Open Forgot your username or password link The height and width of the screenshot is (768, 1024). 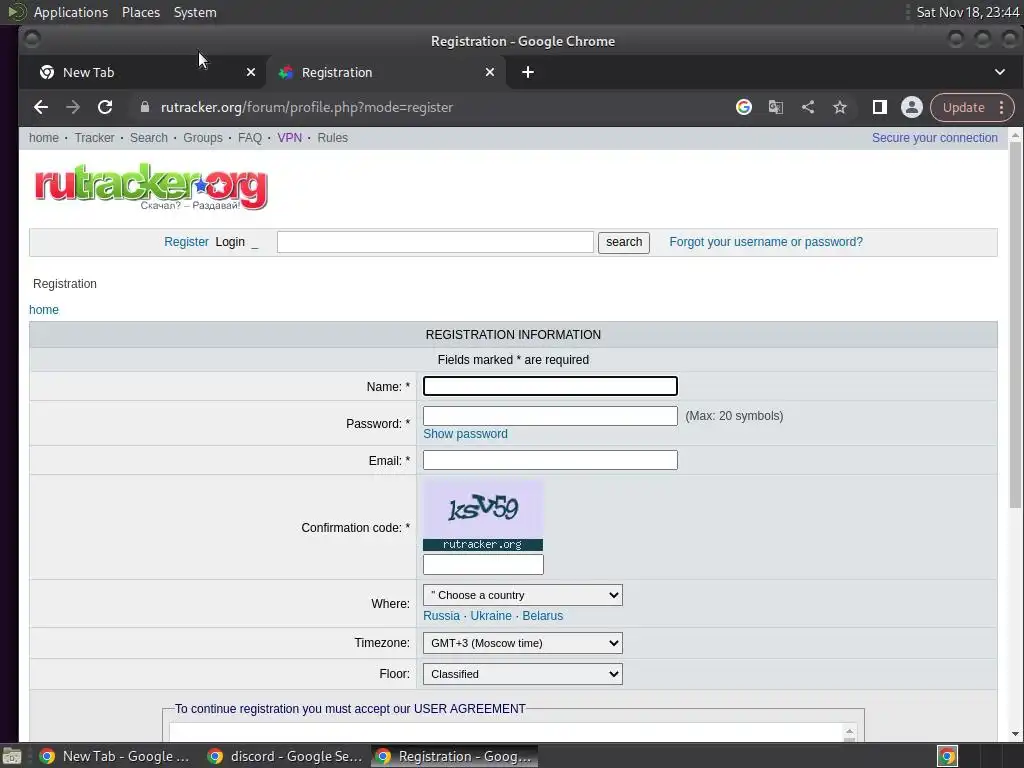coord(765,242)
